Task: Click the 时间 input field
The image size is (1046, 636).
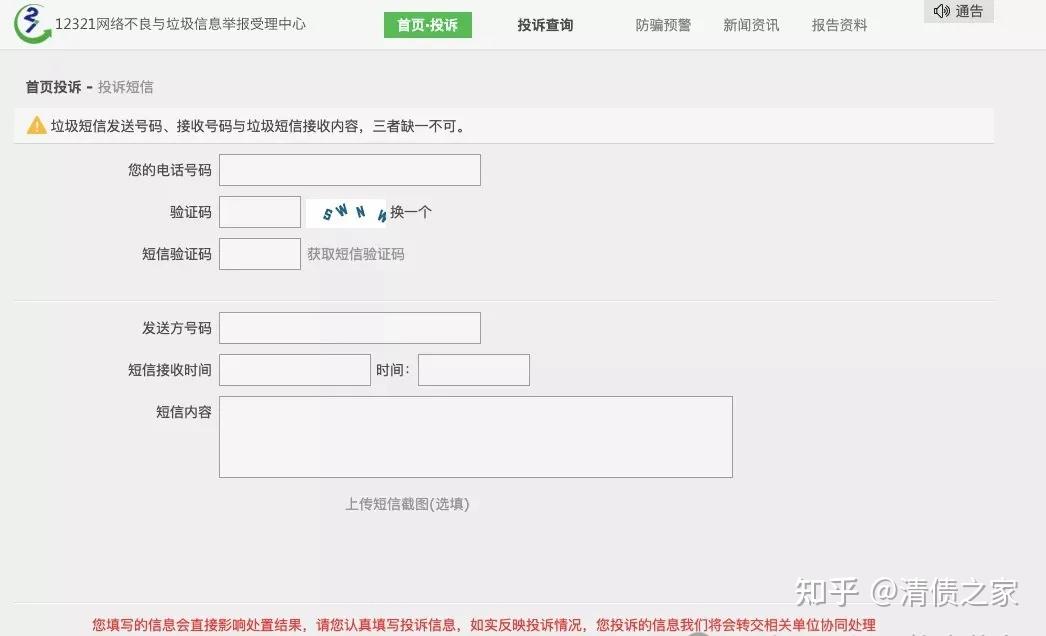Action: [473, 369]
